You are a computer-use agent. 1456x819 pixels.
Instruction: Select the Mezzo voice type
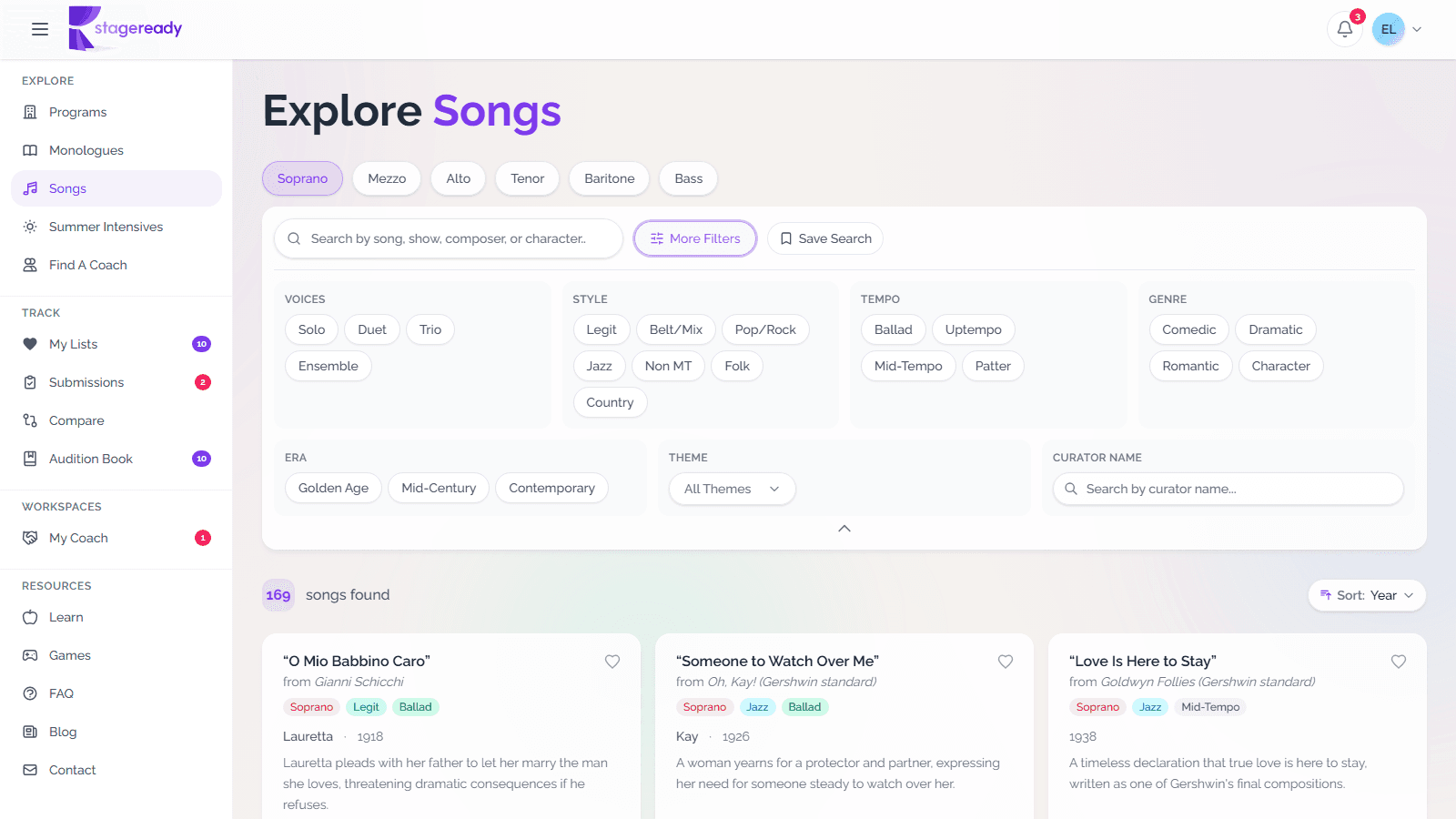[x=387, y=178]
